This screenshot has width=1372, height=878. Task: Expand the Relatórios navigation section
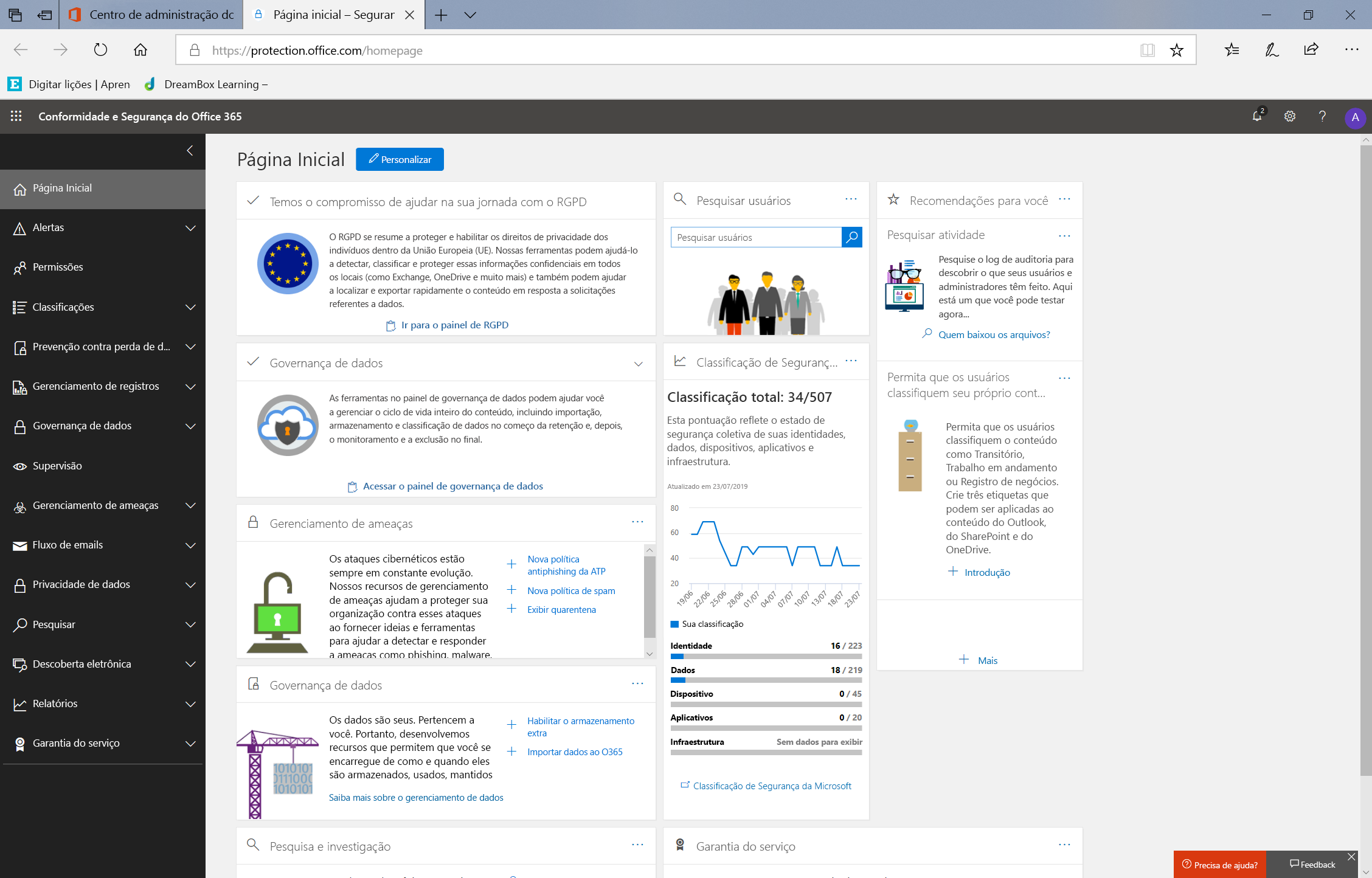point(190,704)
